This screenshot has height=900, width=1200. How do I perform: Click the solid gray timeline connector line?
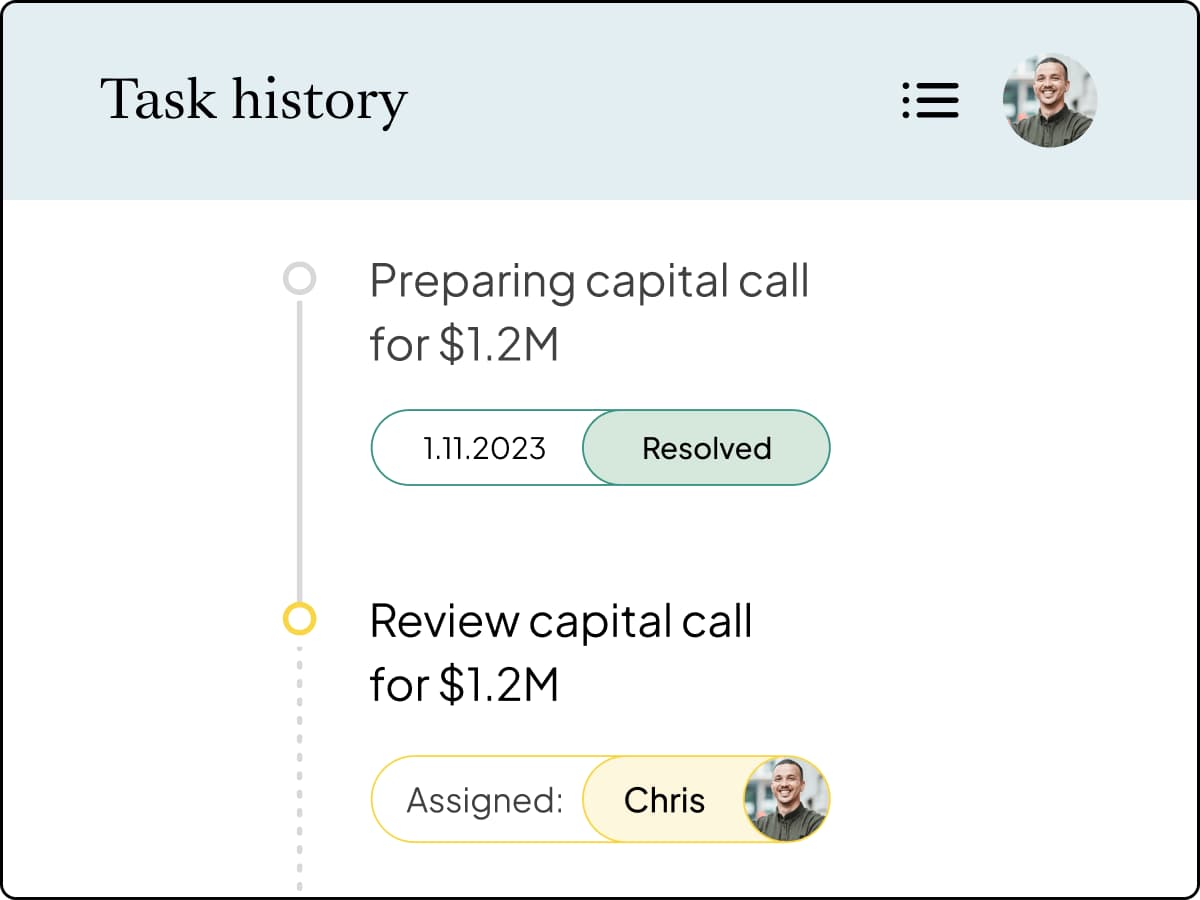click(x=299, y=449)
